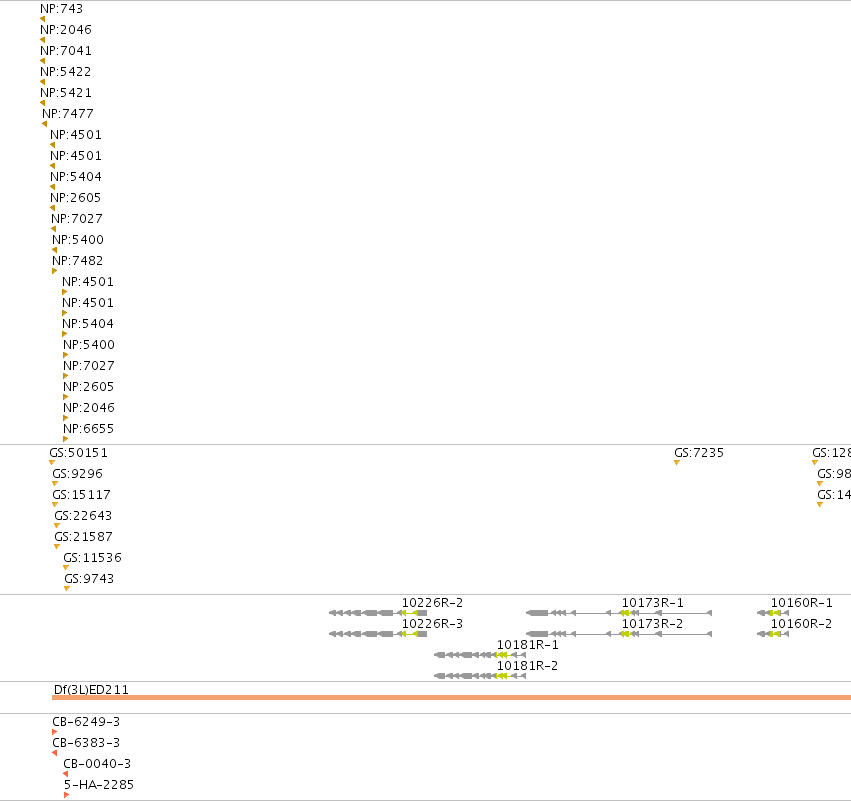
Task: Open the CB-6383-3 label
Action: 86,743
